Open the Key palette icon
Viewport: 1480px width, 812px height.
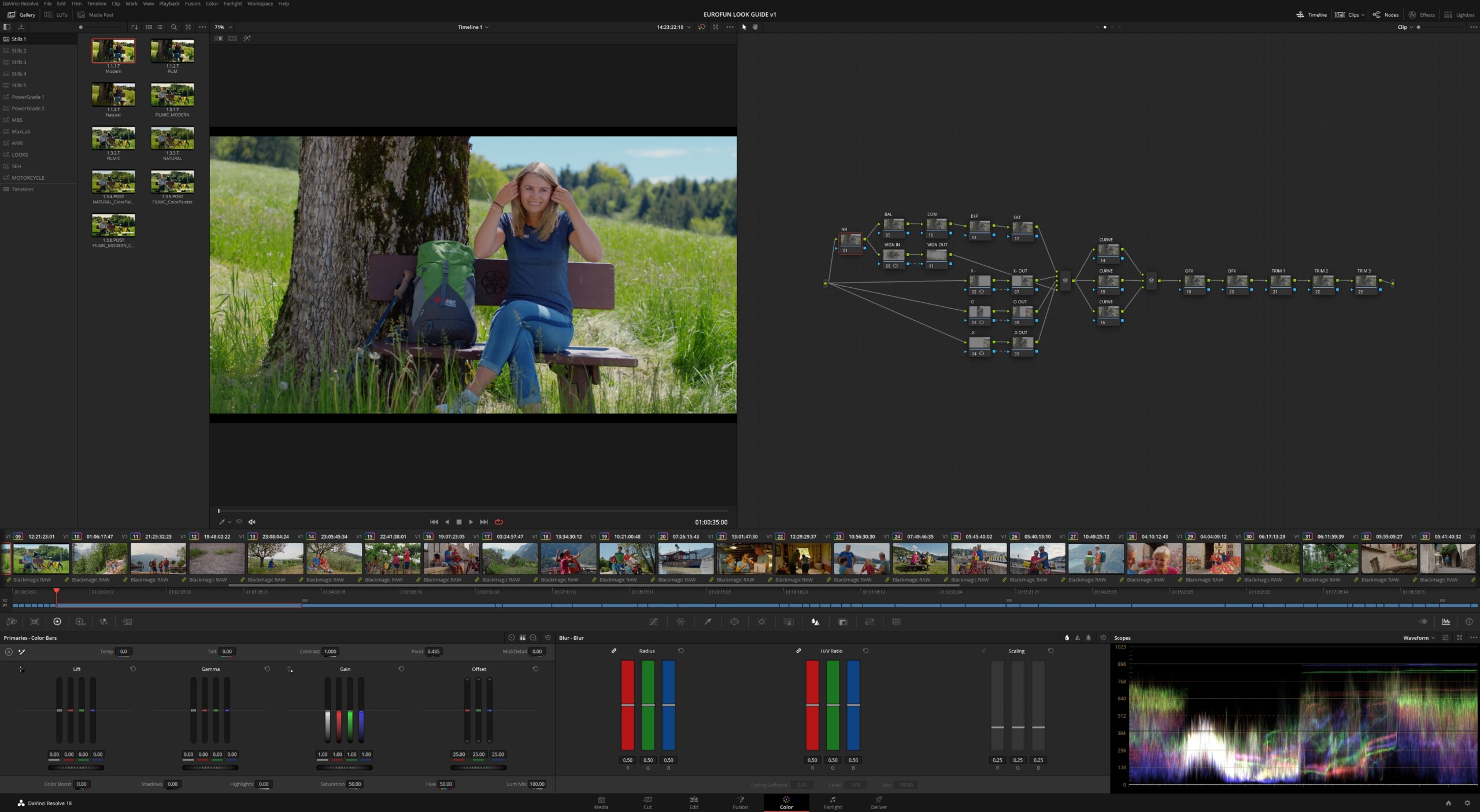click(x=842, y=622)
